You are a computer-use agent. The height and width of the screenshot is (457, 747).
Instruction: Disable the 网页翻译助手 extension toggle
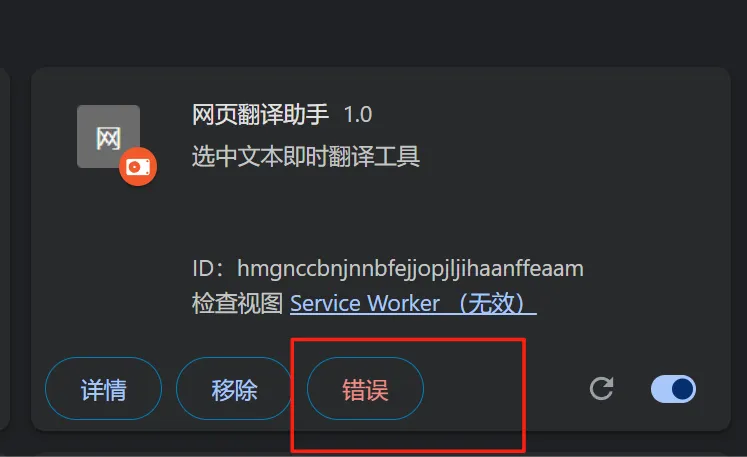[673, 389]
